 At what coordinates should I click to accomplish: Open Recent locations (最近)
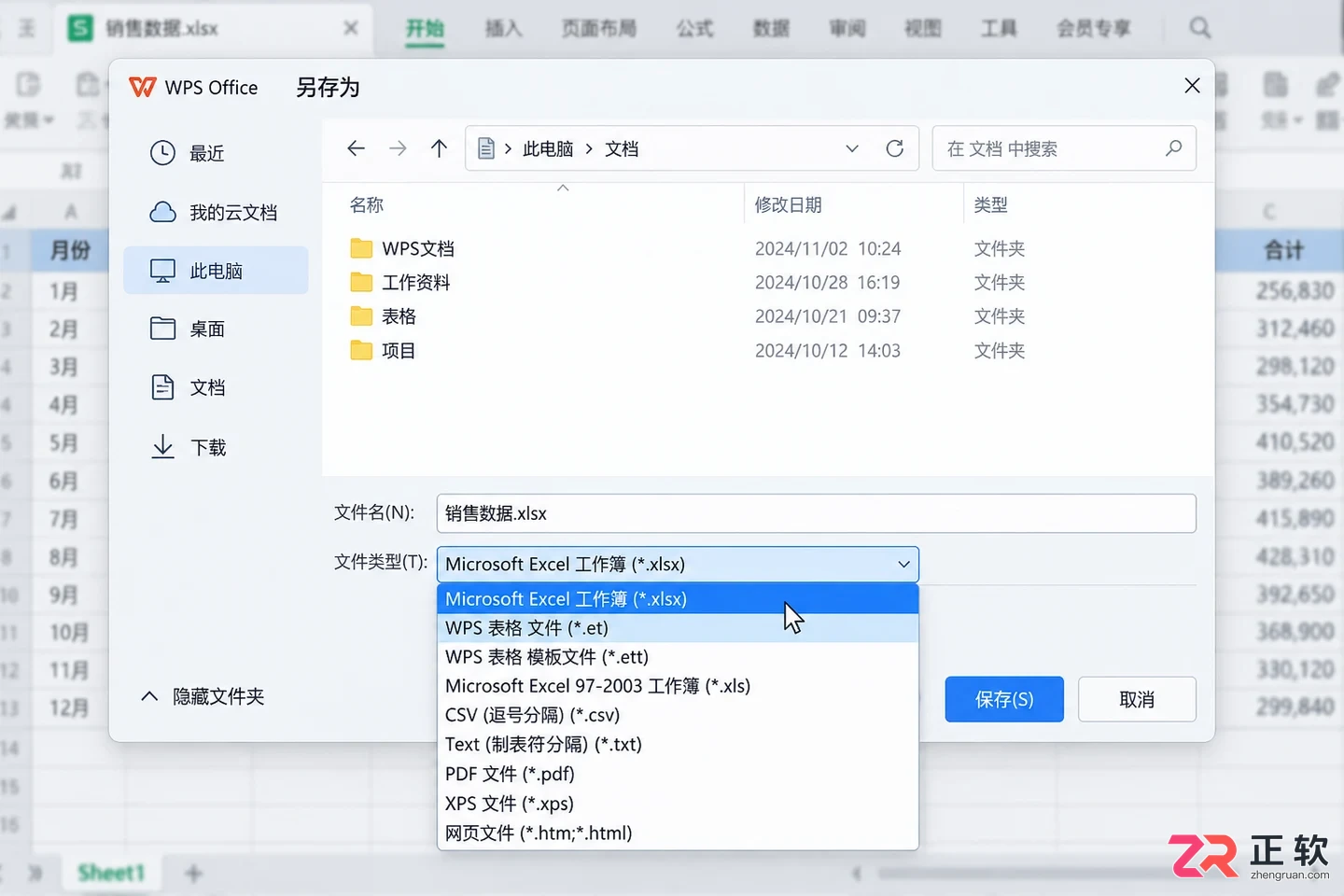click(216, 153)
